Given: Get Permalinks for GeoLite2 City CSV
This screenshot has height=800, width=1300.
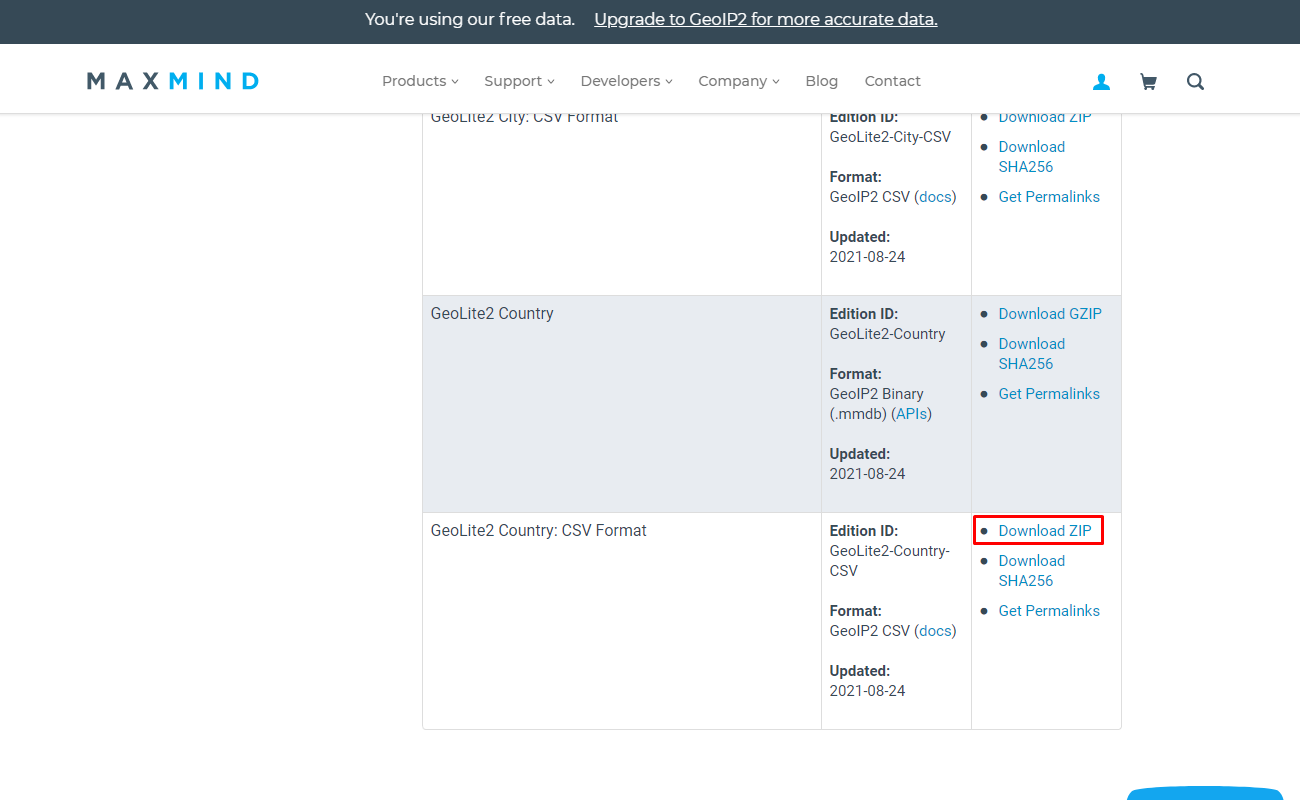Looking at the screenshot, I should point(1049,197).
